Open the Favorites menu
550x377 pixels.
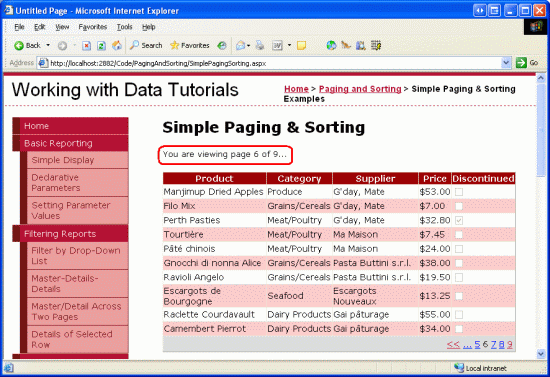(x=93, y=27)
